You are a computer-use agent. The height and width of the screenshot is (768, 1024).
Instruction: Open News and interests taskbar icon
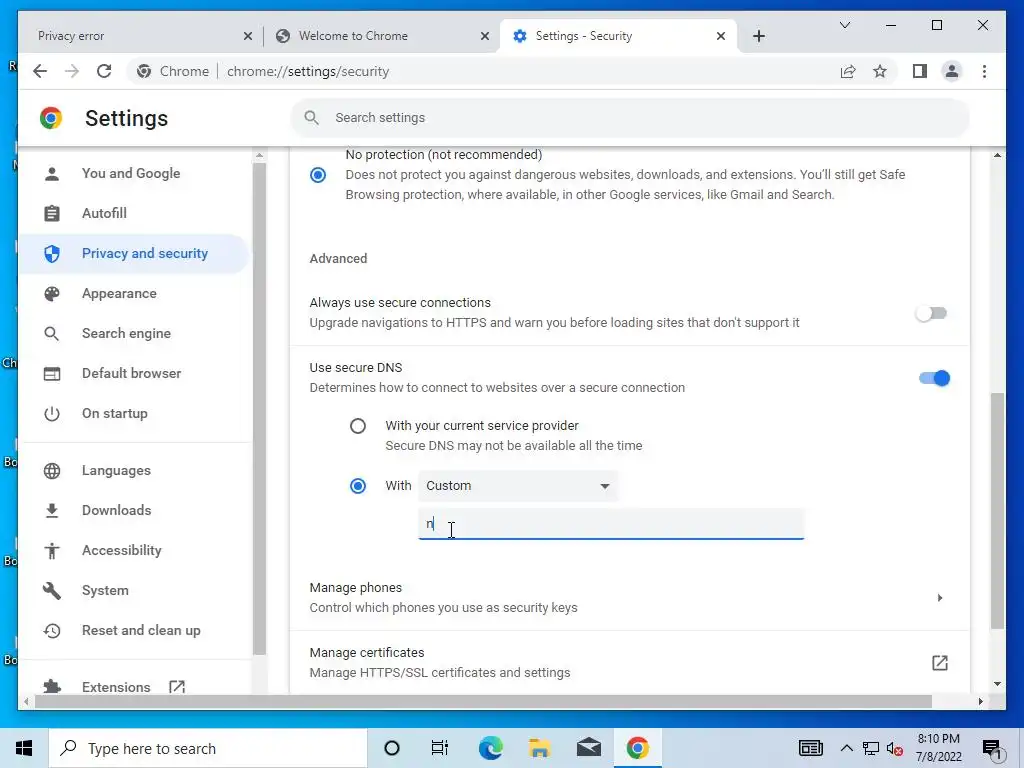[810, 748]
